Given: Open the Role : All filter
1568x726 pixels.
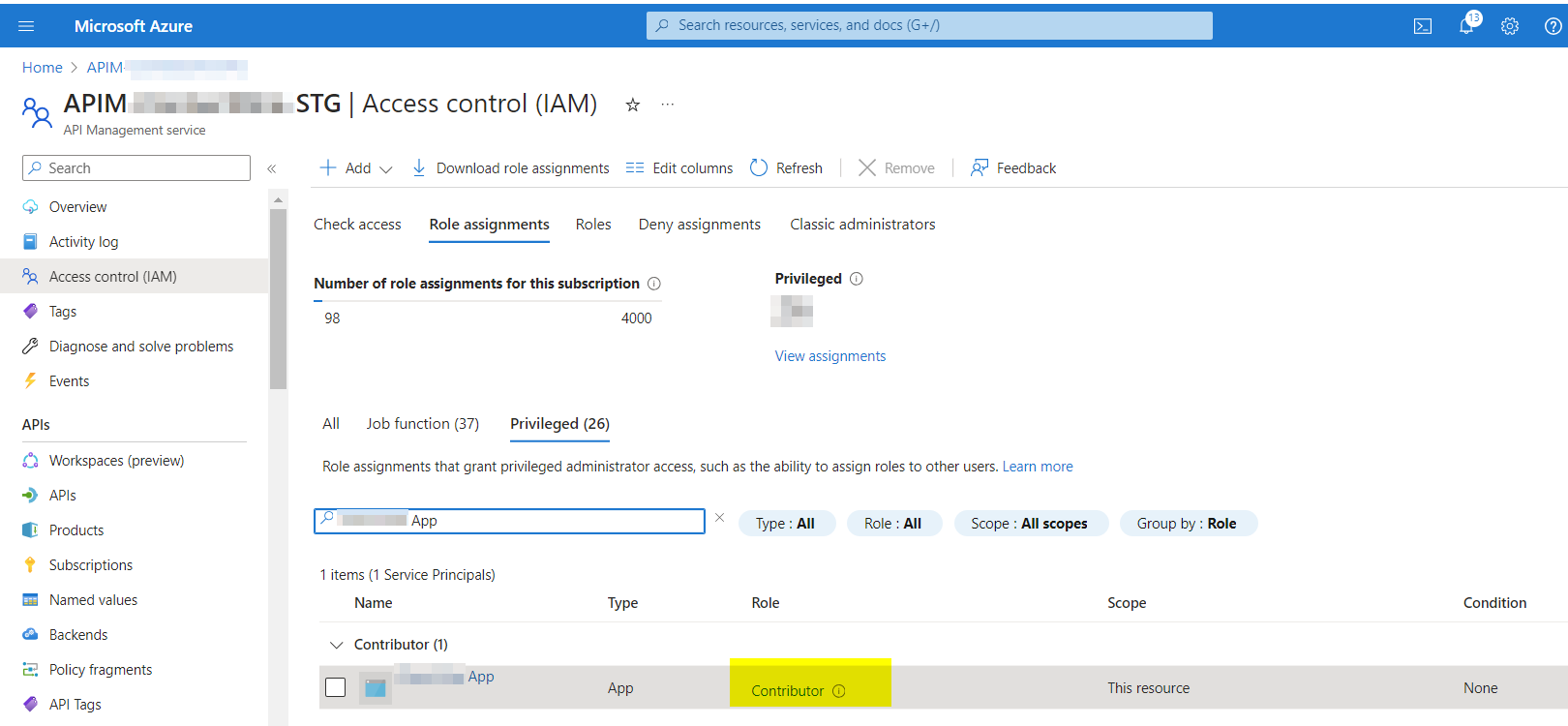Looking at the screenshot, I should coord(892,524).
